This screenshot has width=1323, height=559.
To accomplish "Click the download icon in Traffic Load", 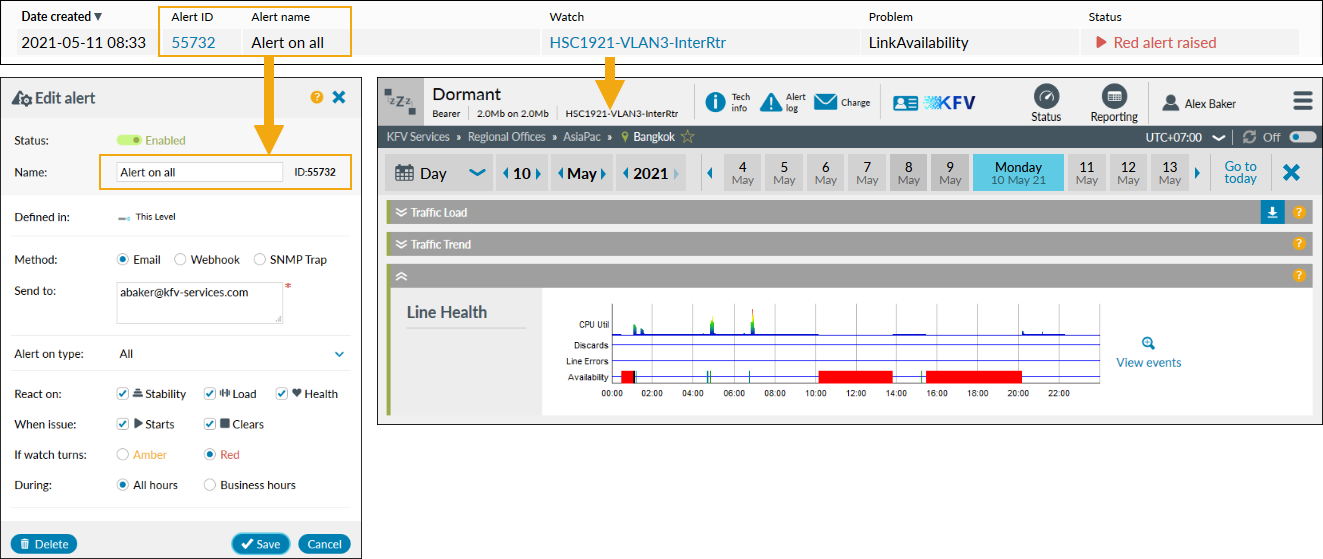I will [1273, 212].
